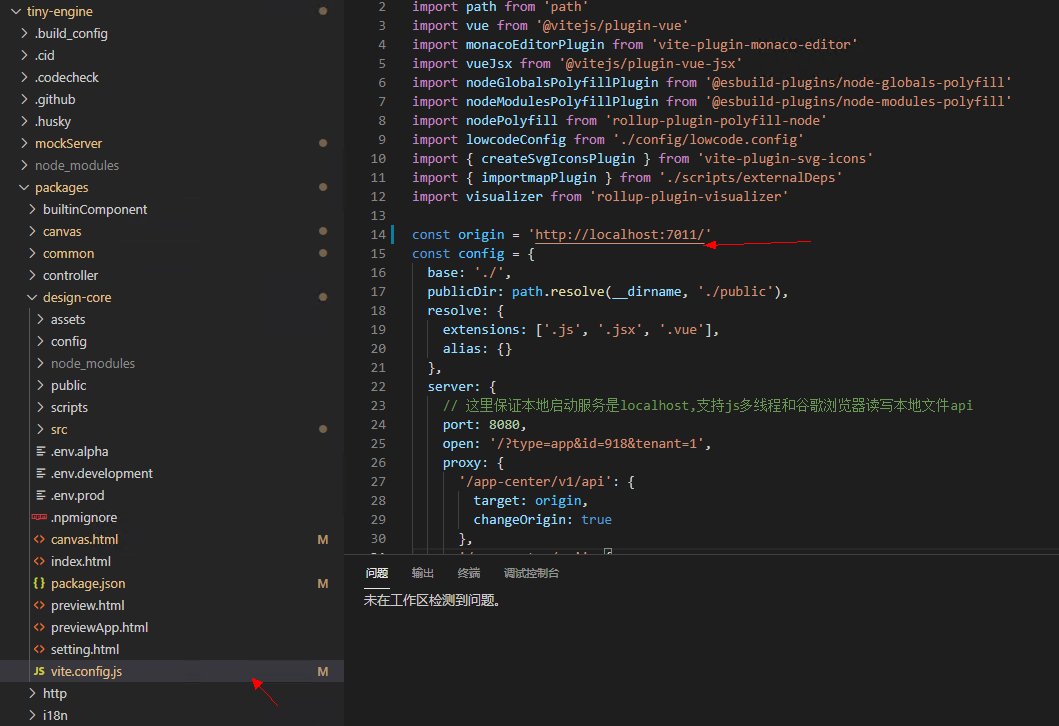Click the HTML icon beside canvas.html

tap(39, 540)
